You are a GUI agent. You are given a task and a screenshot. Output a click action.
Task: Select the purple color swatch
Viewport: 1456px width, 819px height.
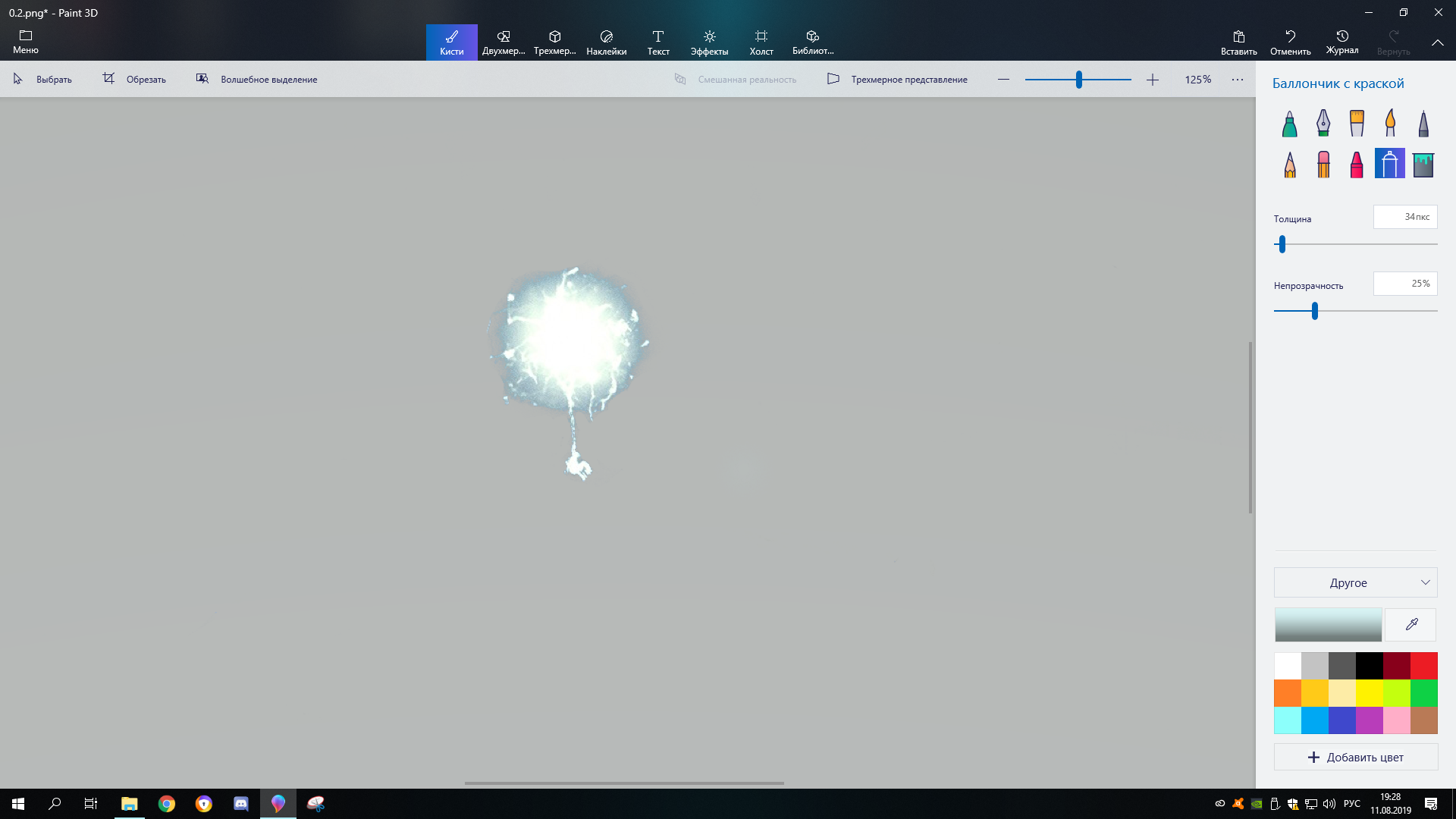coord(1370,720)
